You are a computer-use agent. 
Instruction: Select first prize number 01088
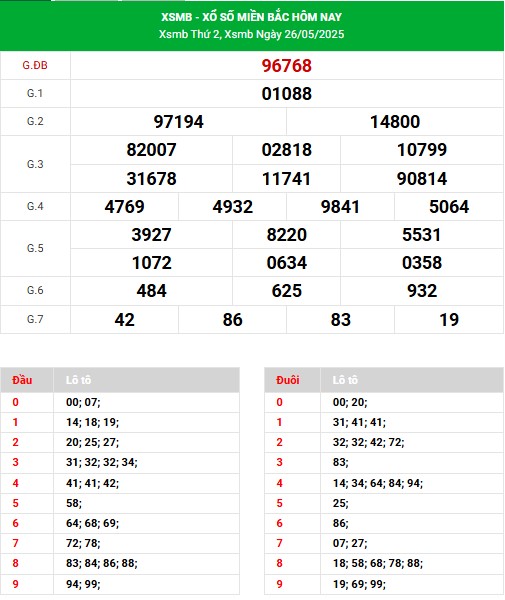tap(287, 94)
